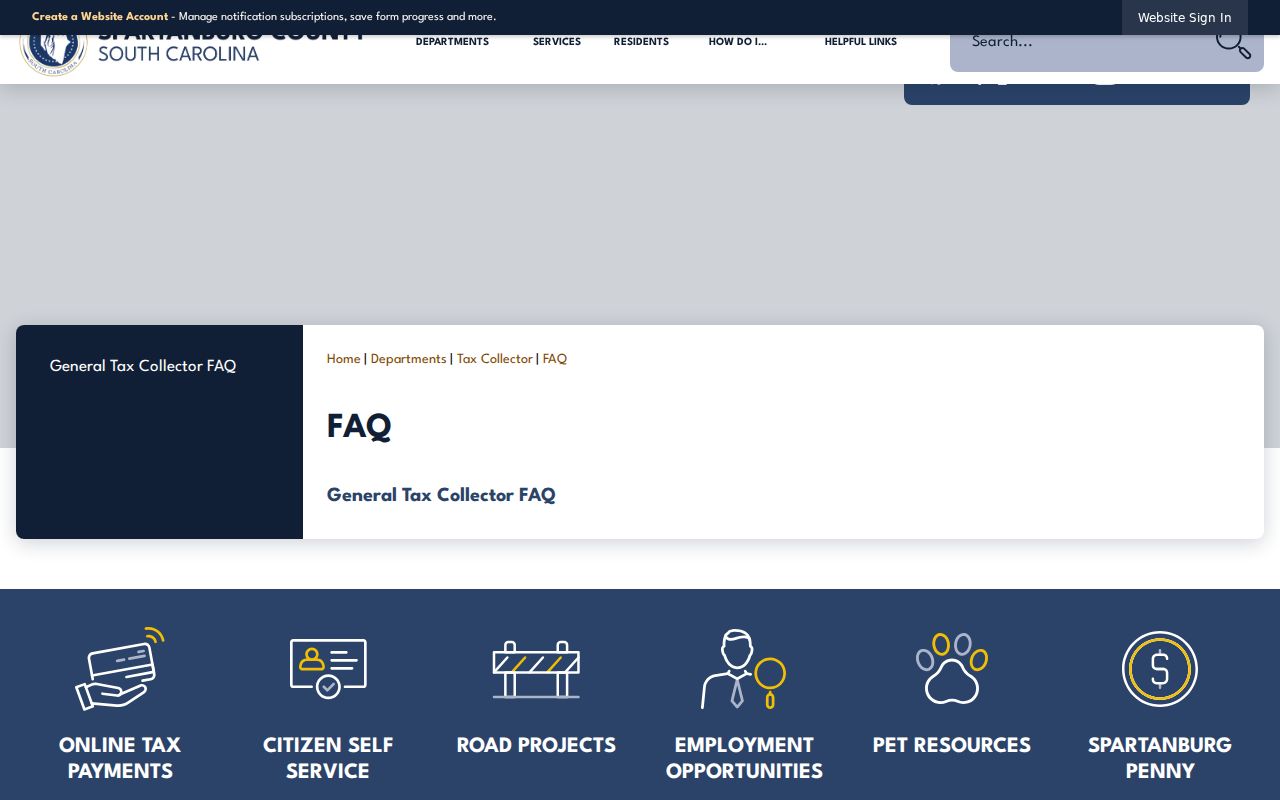Click the search magnifier icon
This screenshot has width=1280, height=800.
(x=1232, y=42)
